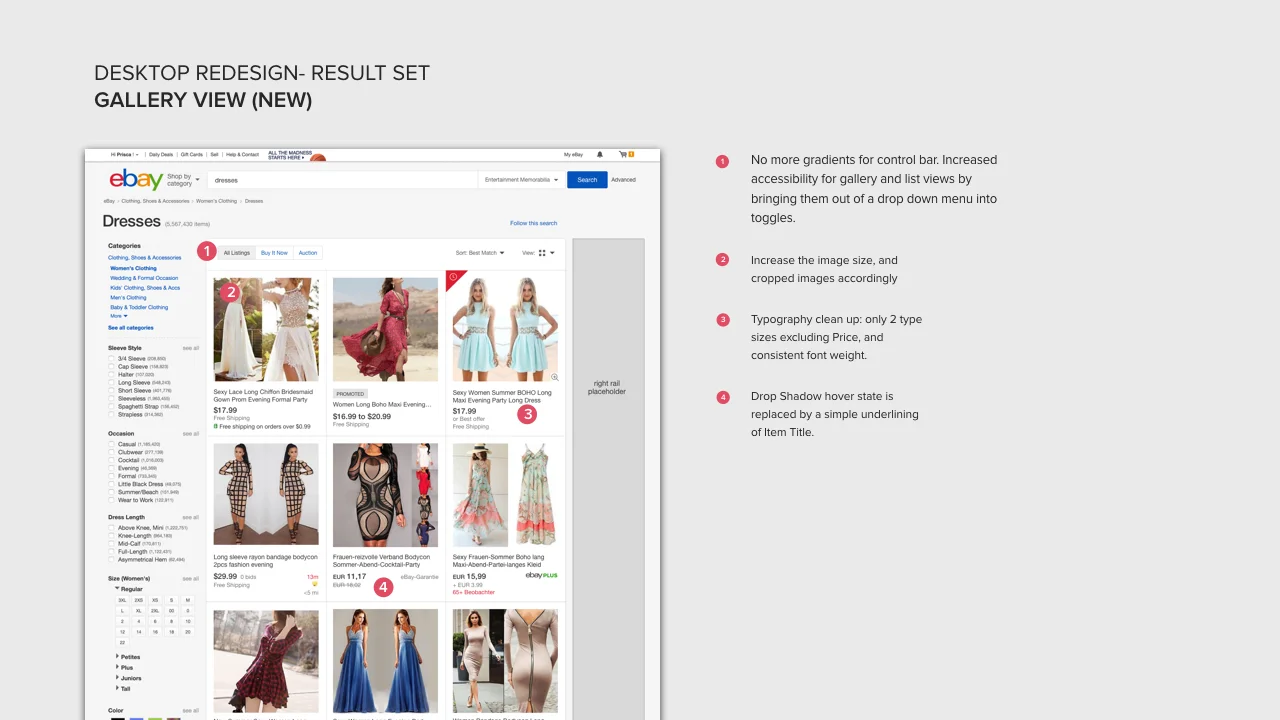Open the All The Madness Starts Here banner
This screenshot has width=1280, height=720.
297,155
